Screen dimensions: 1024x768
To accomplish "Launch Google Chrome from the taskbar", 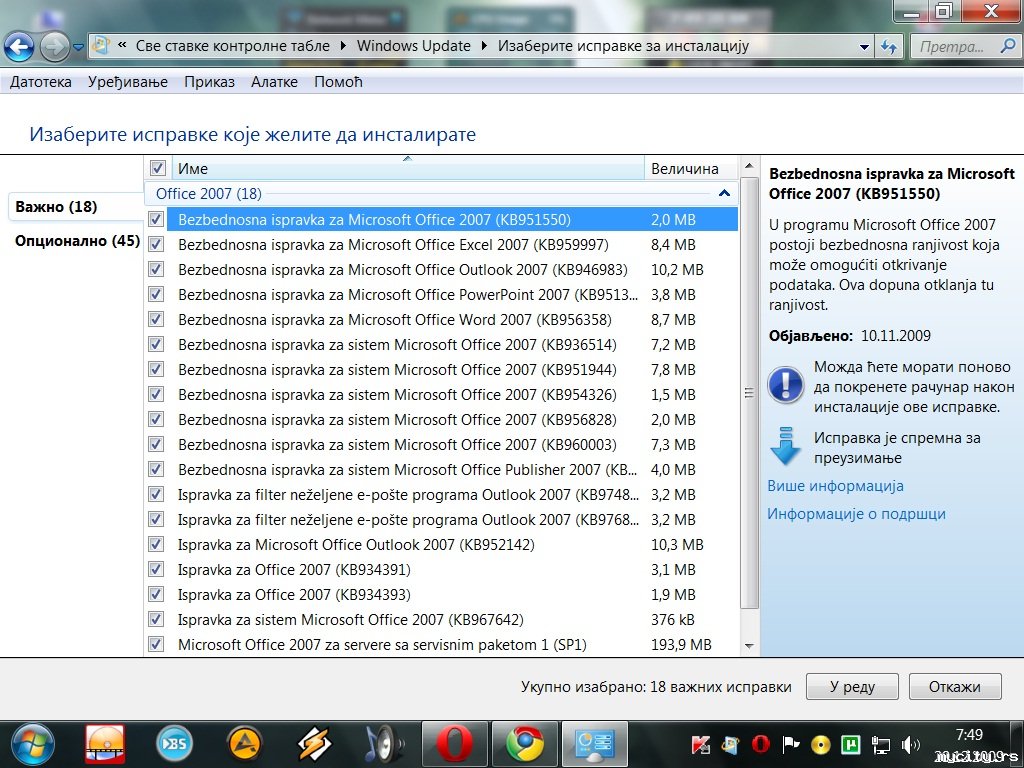I will 525,744.
